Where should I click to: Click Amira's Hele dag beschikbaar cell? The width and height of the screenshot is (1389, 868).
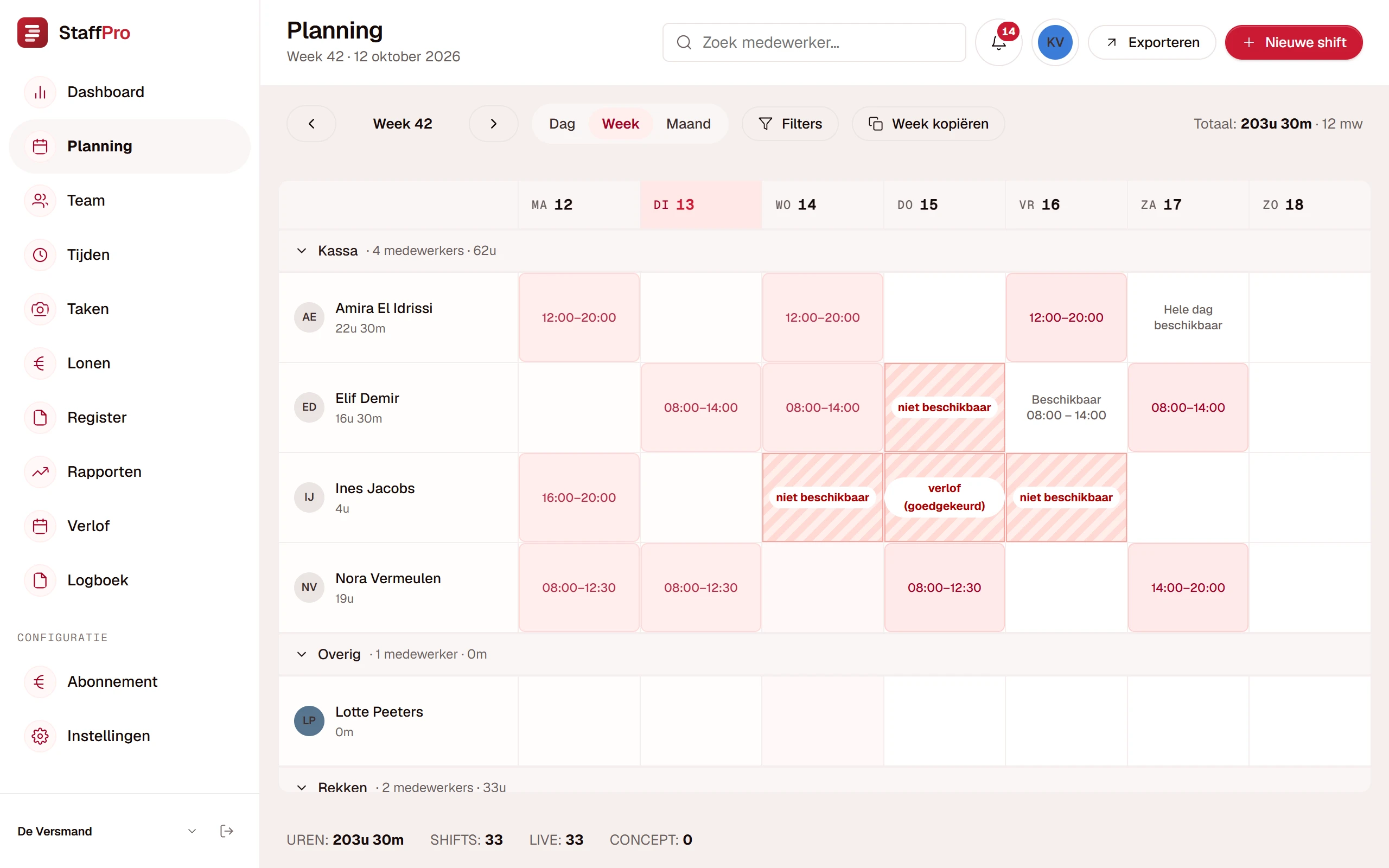pos(1188,317)
